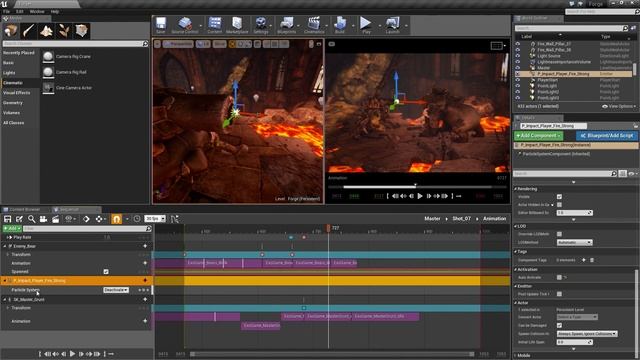The height and width of the screenshot is (360, 640).
Task: Add element to Component Tags plus icon
Action: tap(584, 260)
